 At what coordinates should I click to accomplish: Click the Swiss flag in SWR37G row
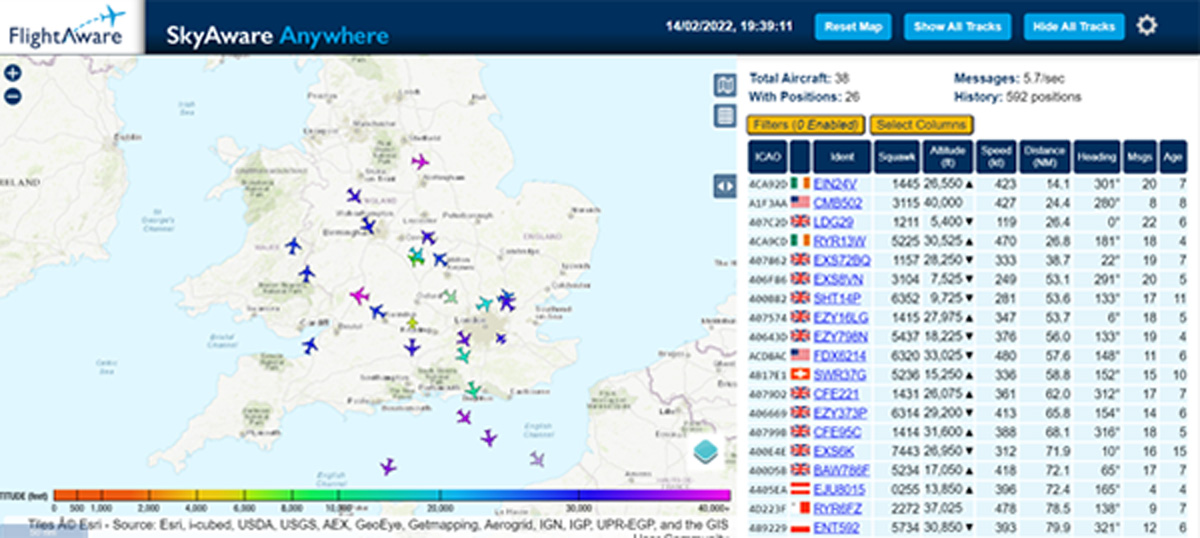click(x=800, y=374)
